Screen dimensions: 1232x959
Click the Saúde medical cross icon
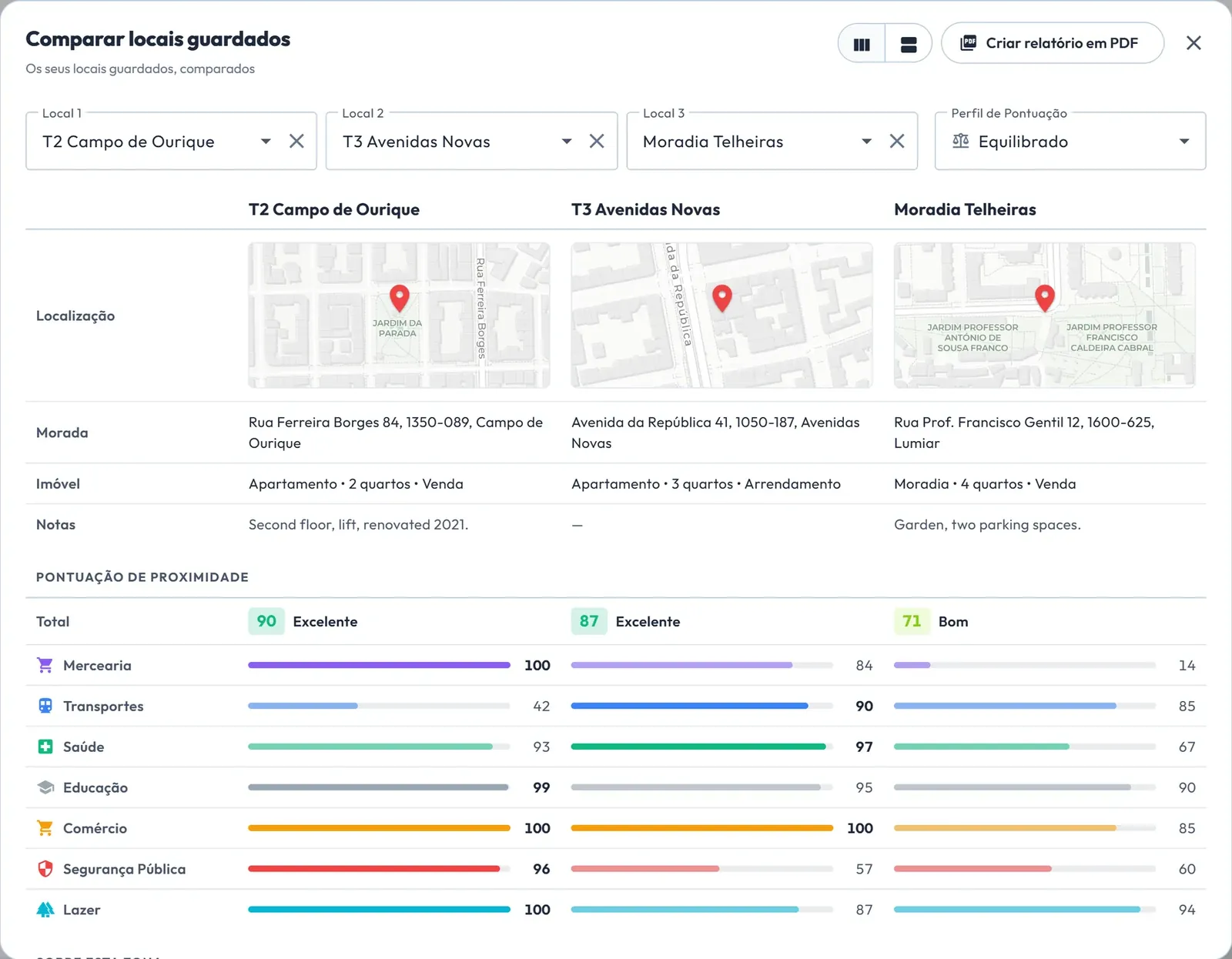coord(45,747)
